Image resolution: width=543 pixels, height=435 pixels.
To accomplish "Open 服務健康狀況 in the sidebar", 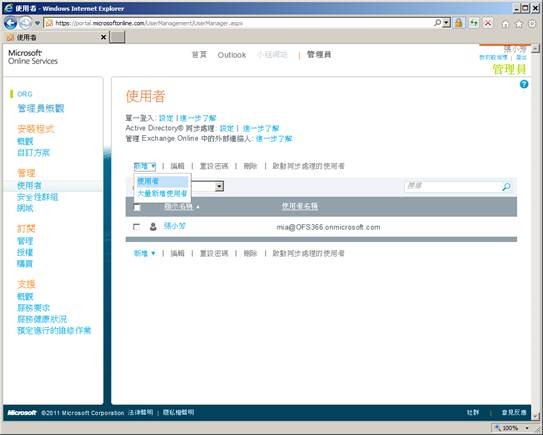I will click(x=42, y=319).
